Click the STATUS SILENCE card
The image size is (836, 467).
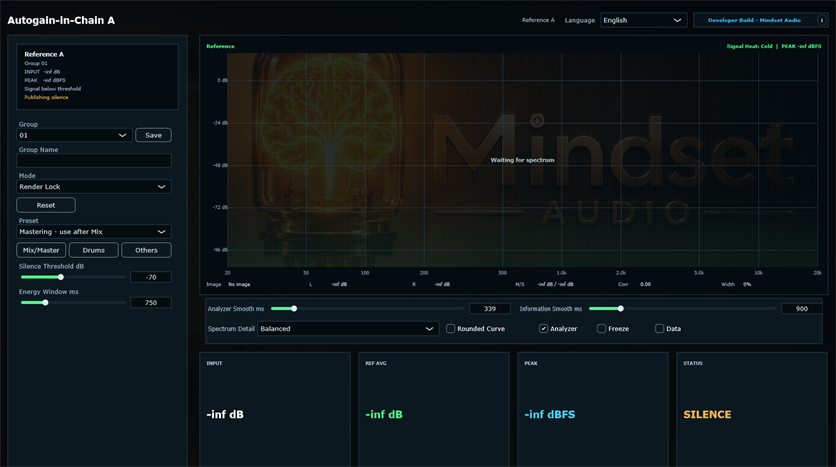point(752,409)
